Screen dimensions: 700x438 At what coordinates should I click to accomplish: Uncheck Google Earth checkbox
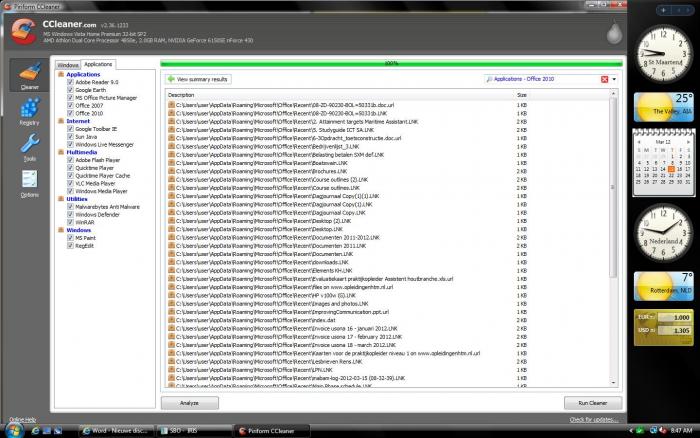pyautogui.click(x=70, y=90)
